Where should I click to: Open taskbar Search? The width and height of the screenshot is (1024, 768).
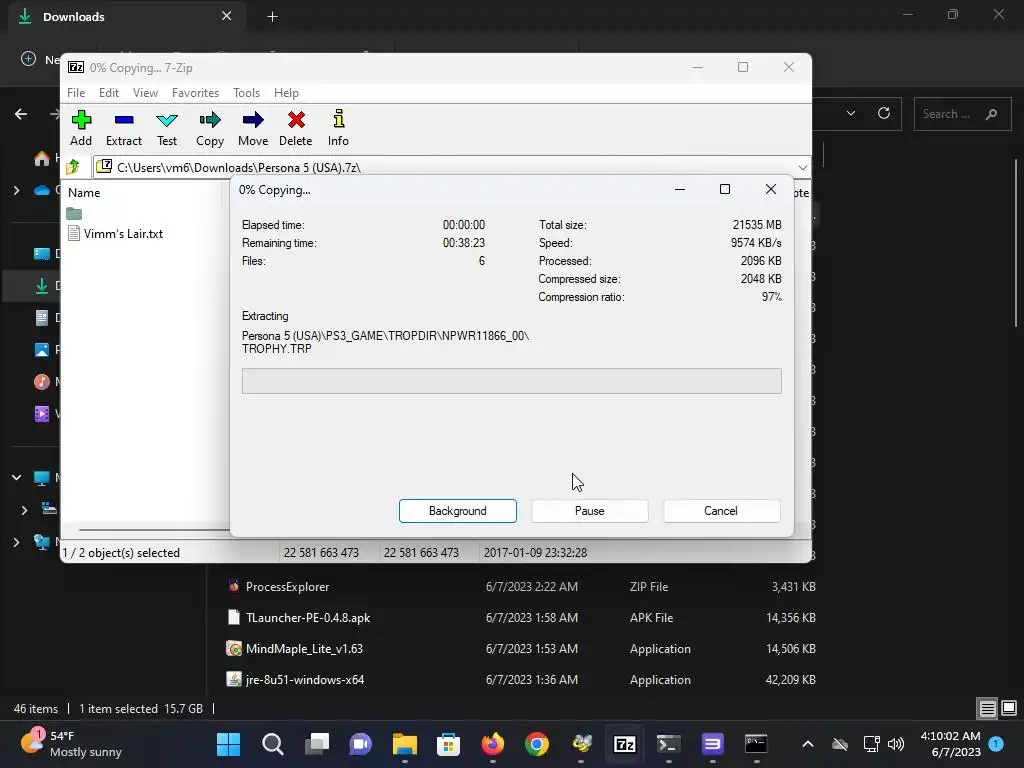tap(272, 744)
